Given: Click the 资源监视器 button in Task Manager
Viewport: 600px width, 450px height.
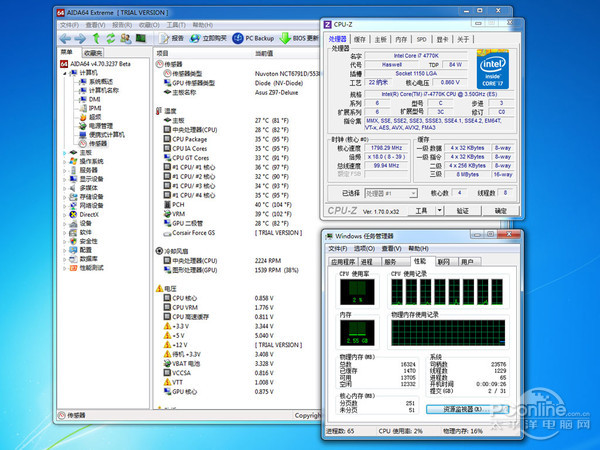Looking at the screenshot, I should pyautogui.click(x=462, y=409).
